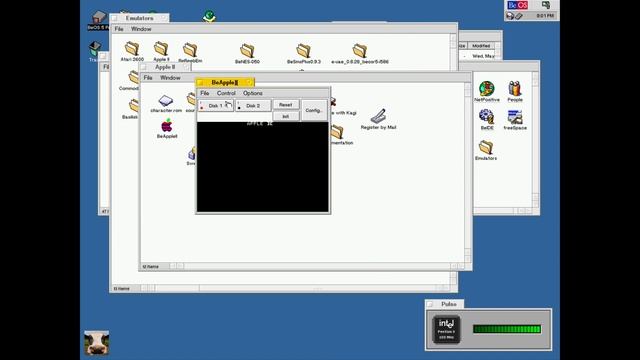Click the clock in the Deskbar tray
Viewport: 640px width, 360px height.
pyautogui.click(x=545, y=16)
